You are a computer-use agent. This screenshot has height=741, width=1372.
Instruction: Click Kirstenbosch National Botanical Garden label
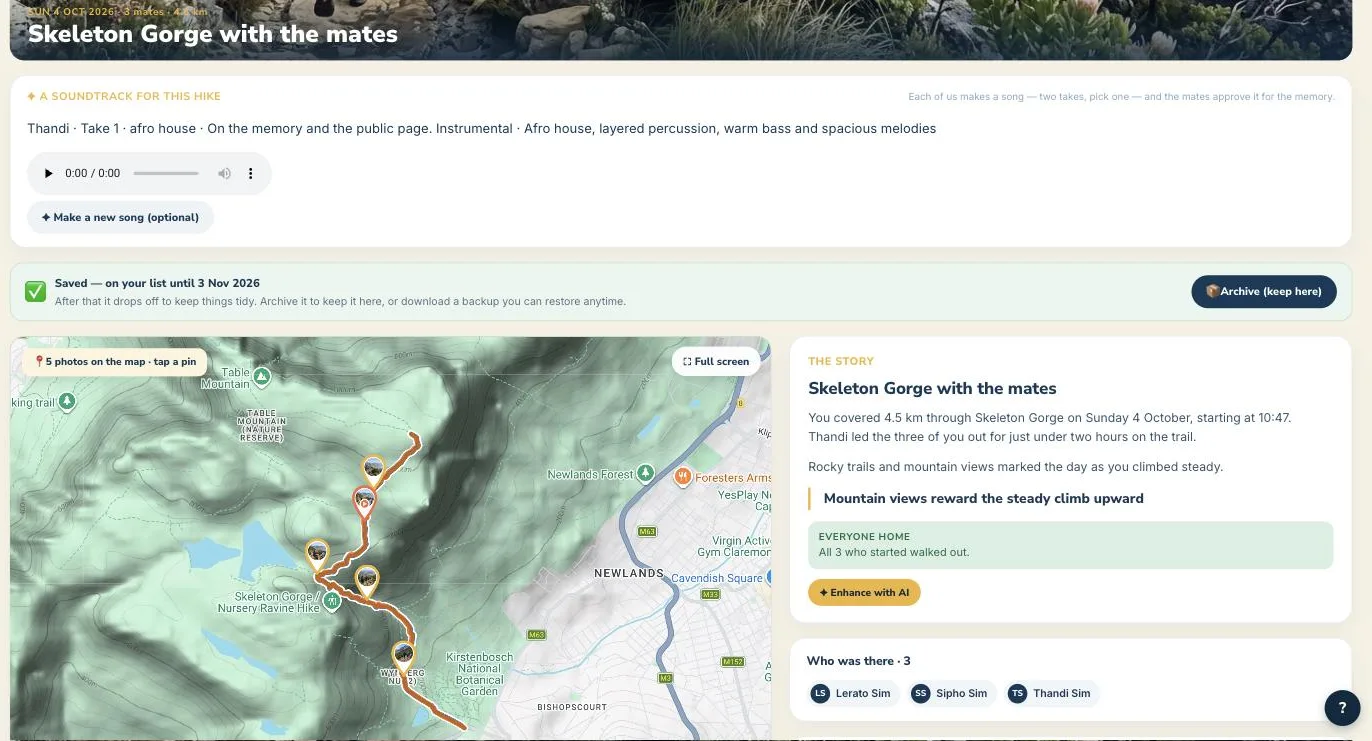(x=480, y=674)
